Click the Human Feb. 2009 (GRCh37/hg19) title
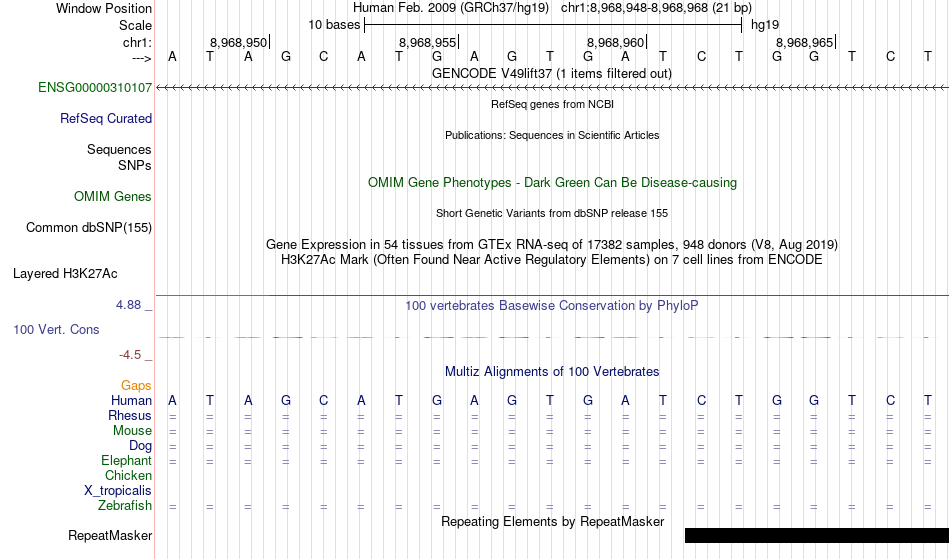The image size is (950, 559). click(x=451, y=8)
